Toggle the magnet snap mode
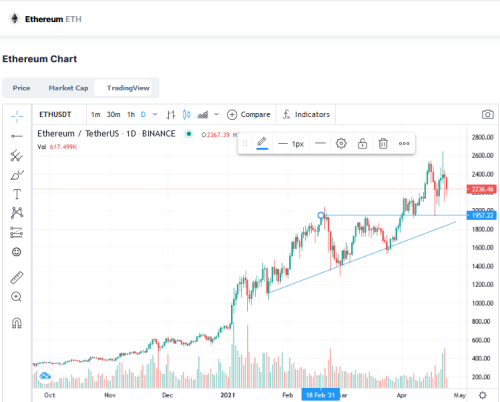 click(x=17, y=323)
